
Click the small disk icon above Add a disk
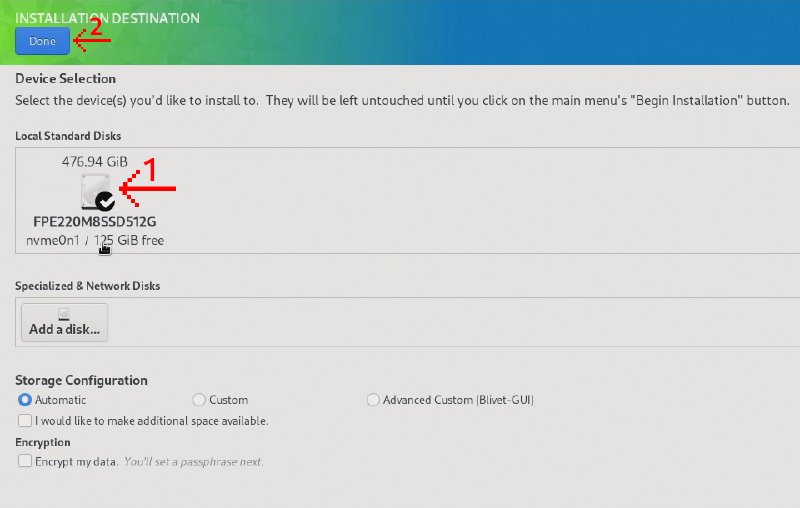tap(64, 313)
